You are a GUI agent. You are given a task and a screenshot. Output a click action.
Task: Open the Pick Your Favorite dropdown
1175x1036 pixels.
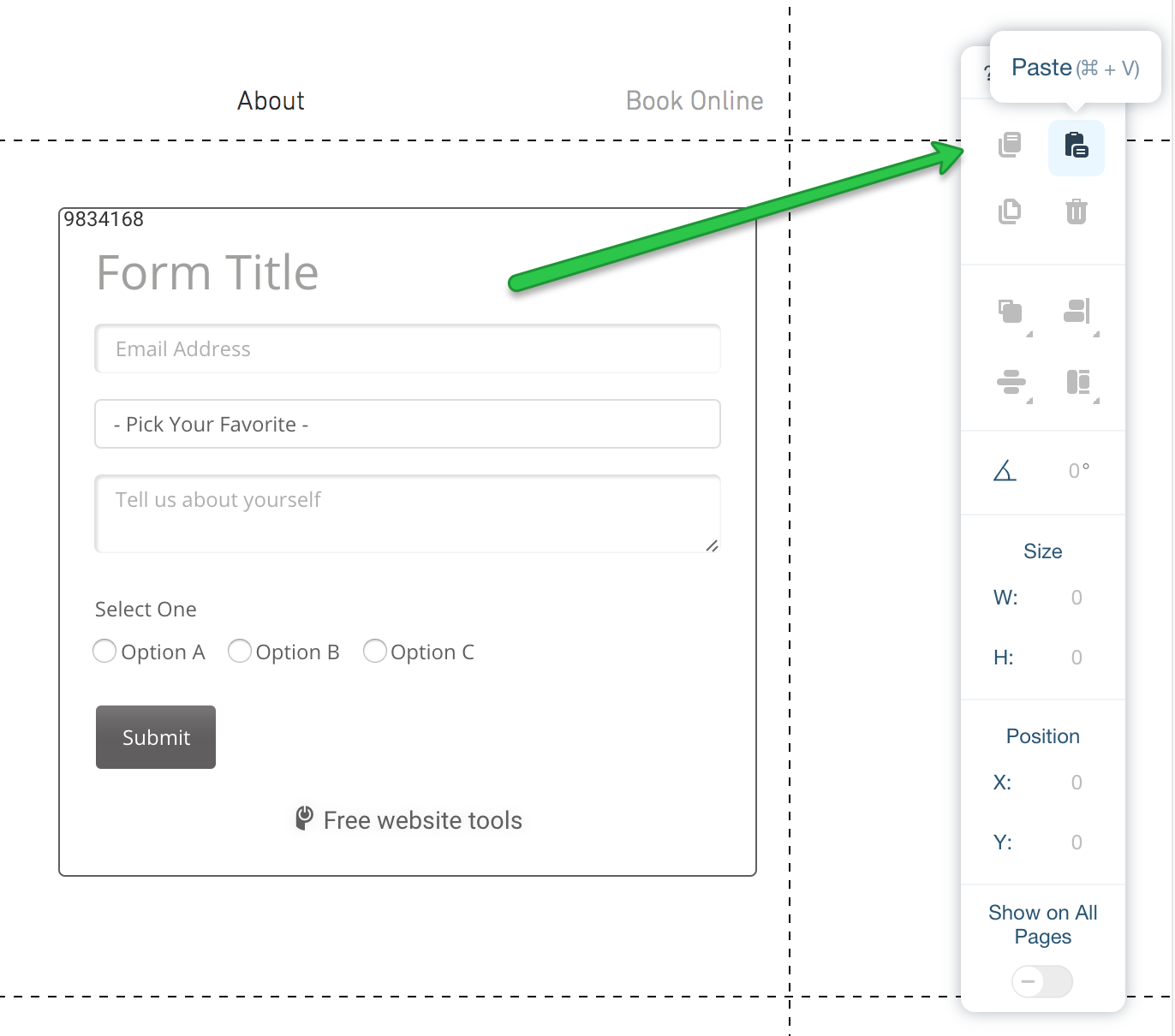408,424
